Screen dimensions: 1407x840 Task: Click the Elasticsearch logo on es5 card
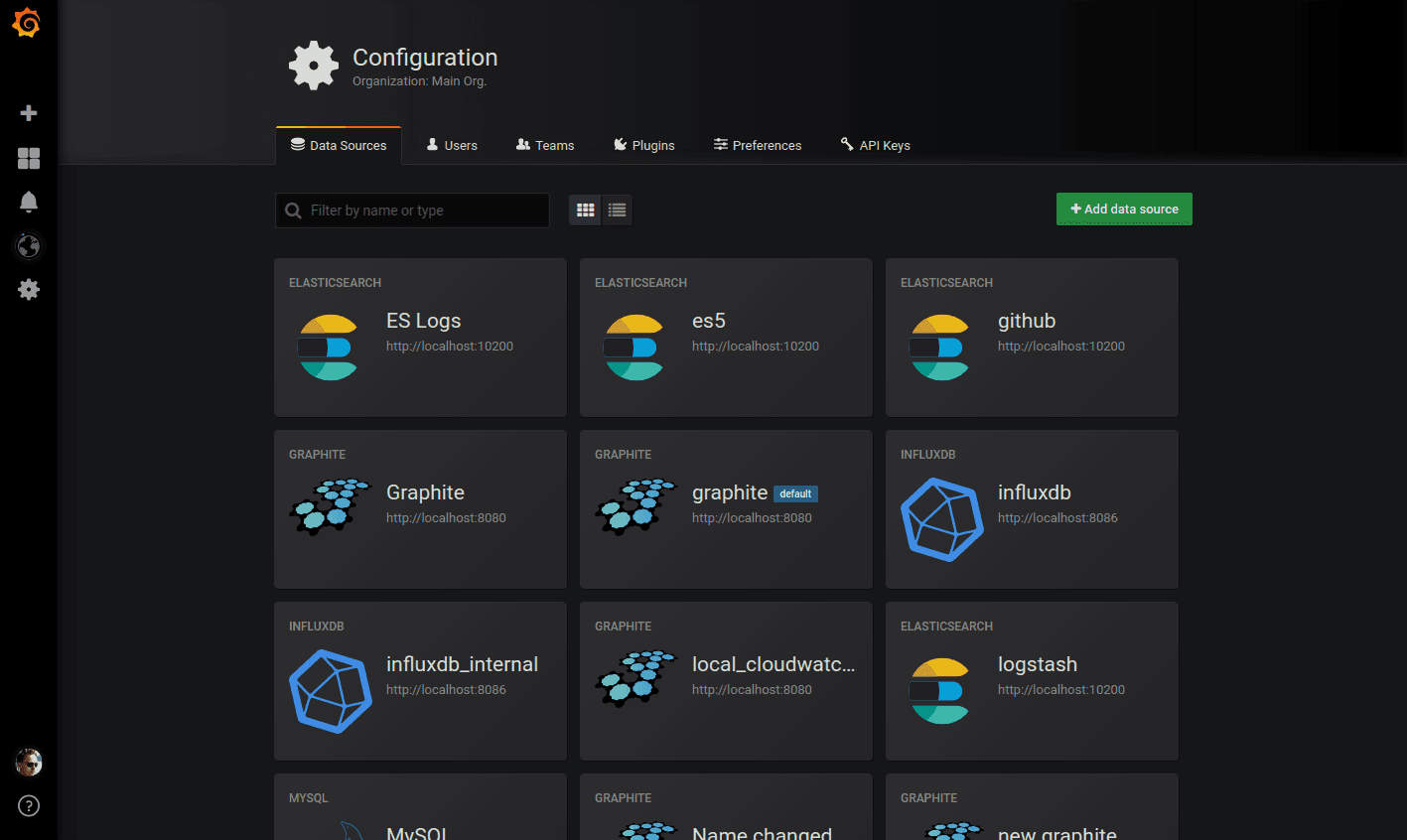coord(633,348)
